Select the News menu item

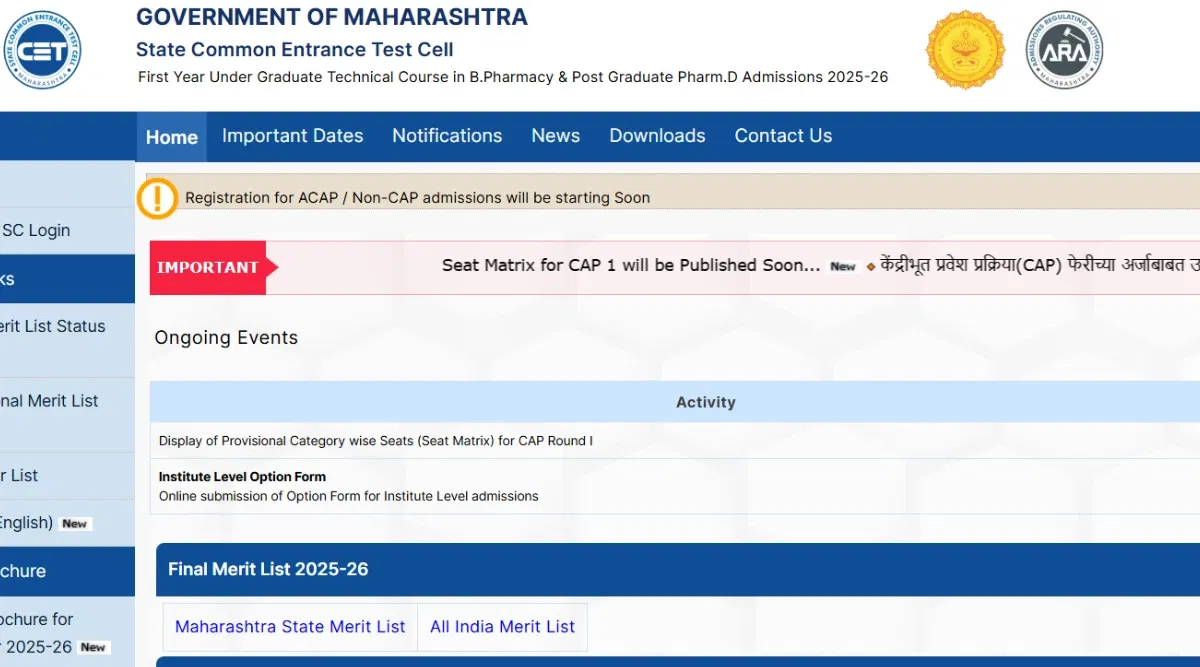click(556, 136)
